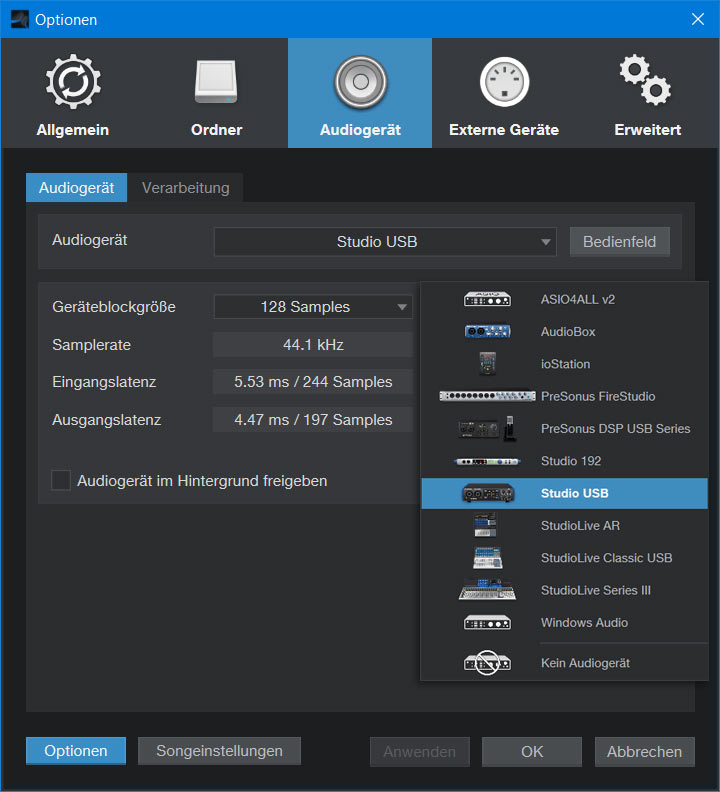Switch to the Audiogerät sub-tab

click(x=76, y=187)
